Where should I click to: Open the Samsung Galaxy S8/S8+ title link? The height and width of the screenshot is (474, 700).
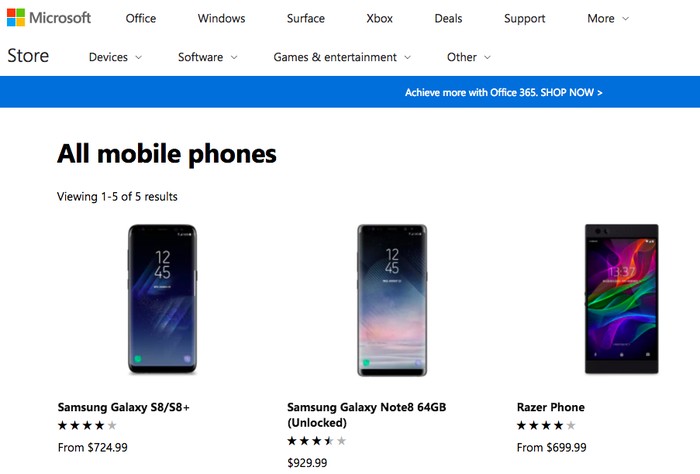123,407
